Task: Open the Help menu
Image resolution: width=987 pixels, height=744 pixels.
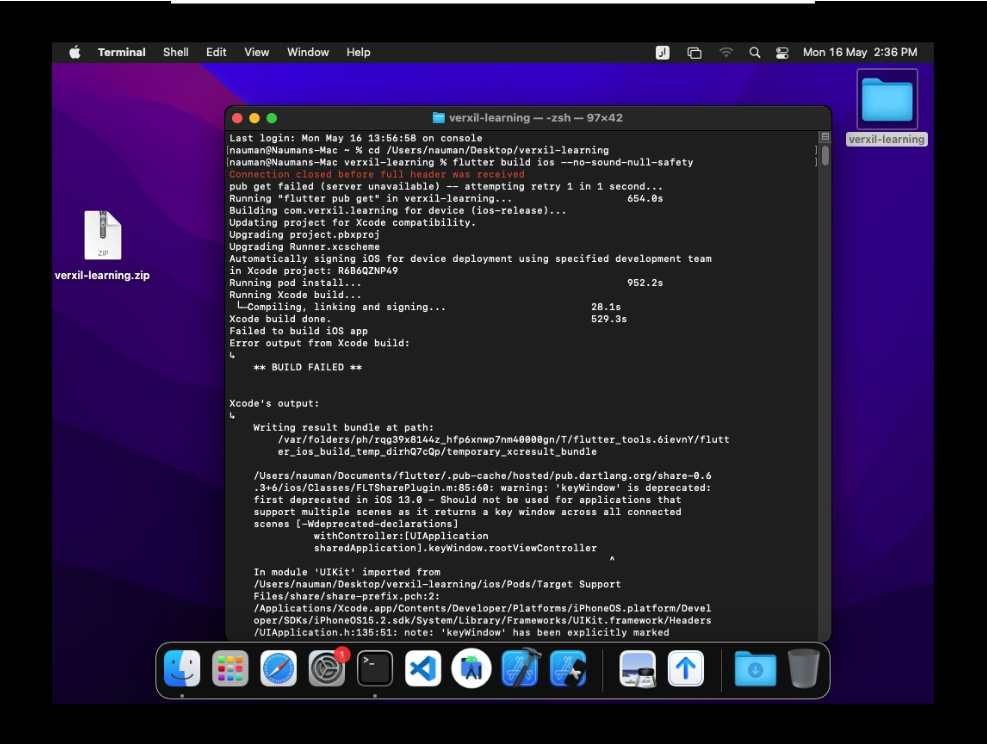Action: [358, 52]
